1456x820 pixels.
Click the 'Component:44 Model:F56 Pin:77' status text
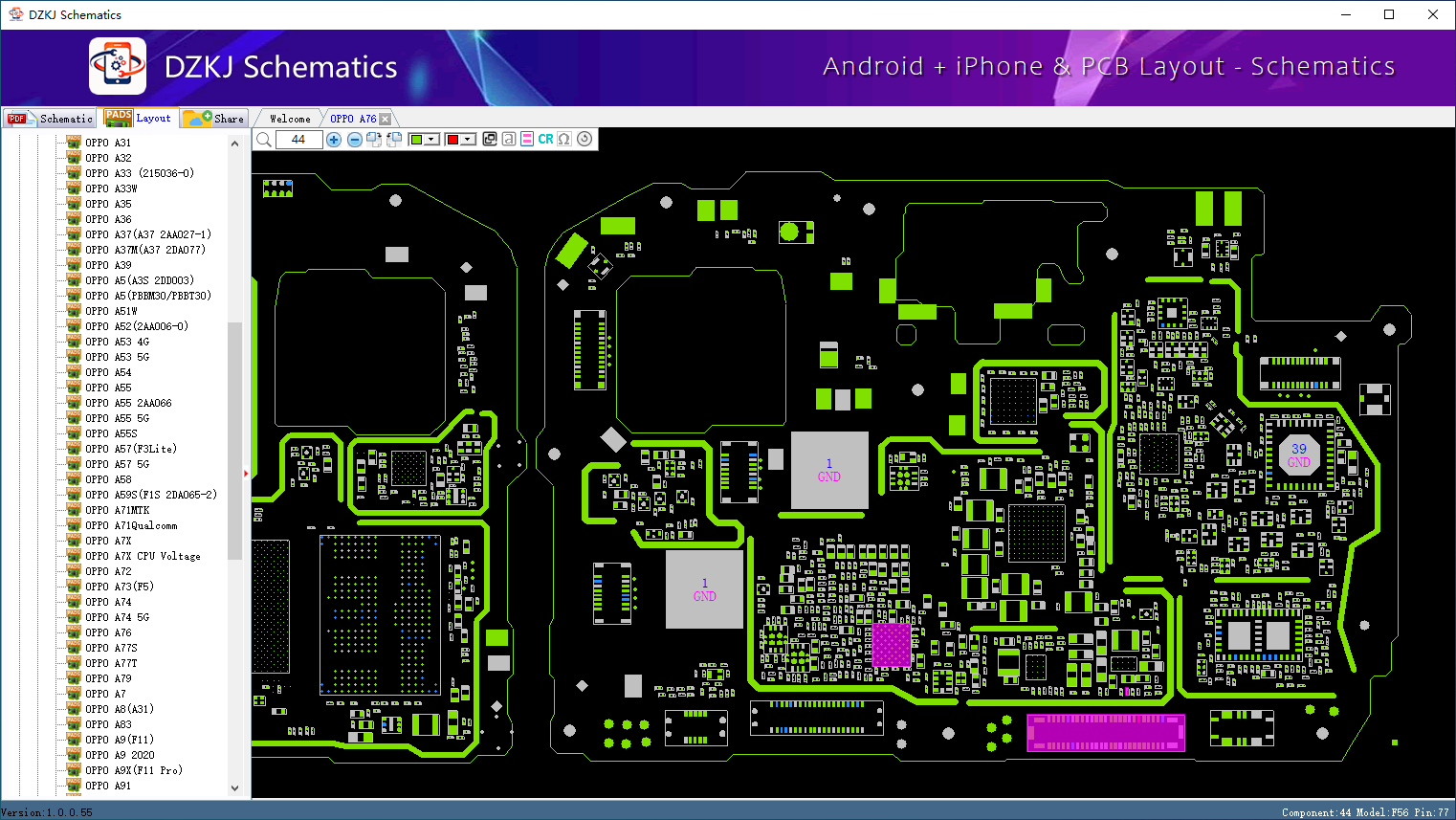1365,812
